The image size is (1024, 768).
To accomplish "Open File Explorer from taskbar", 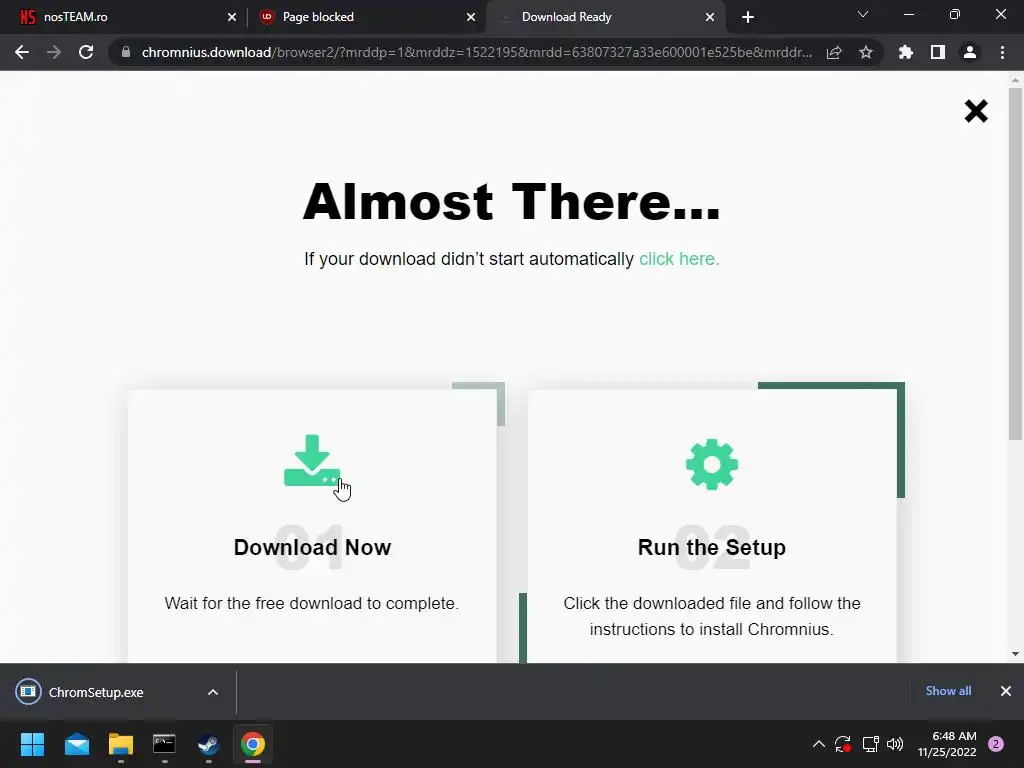I will (x=121, y=744).
